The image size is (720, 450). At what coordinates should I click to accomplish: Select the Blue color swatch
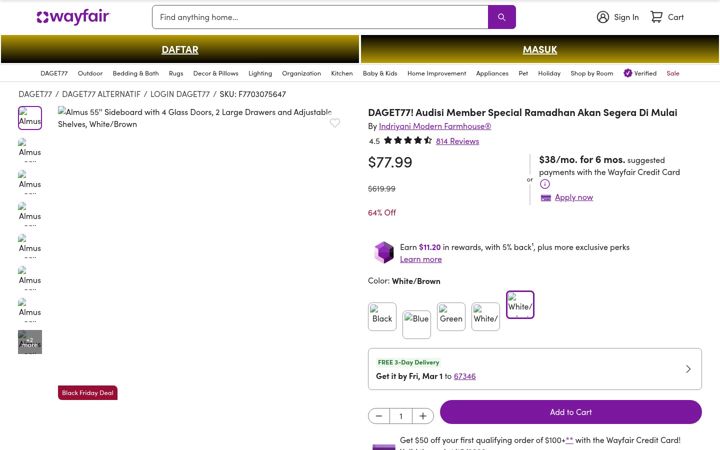(416, 325)
